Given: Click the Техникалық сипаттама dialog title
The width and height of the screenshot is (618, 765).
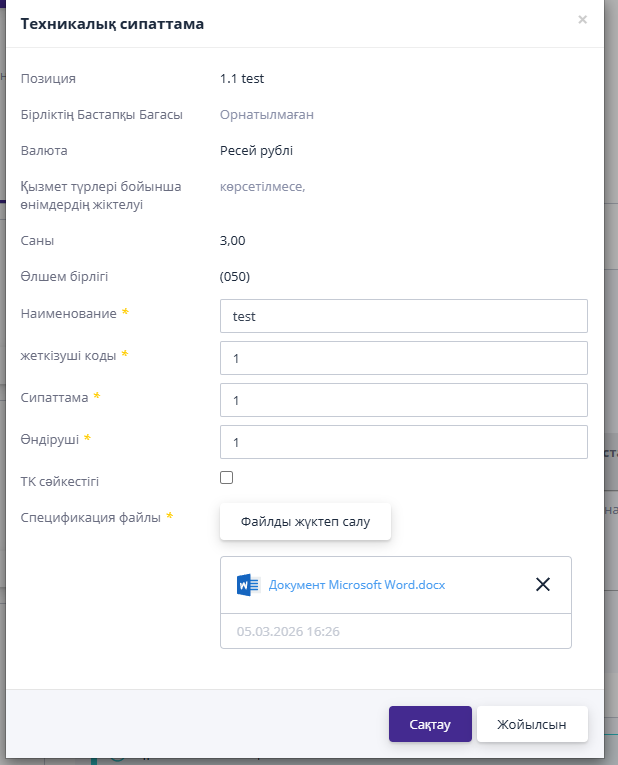Looking at the screenshot, I should click(x=112, y=24).
